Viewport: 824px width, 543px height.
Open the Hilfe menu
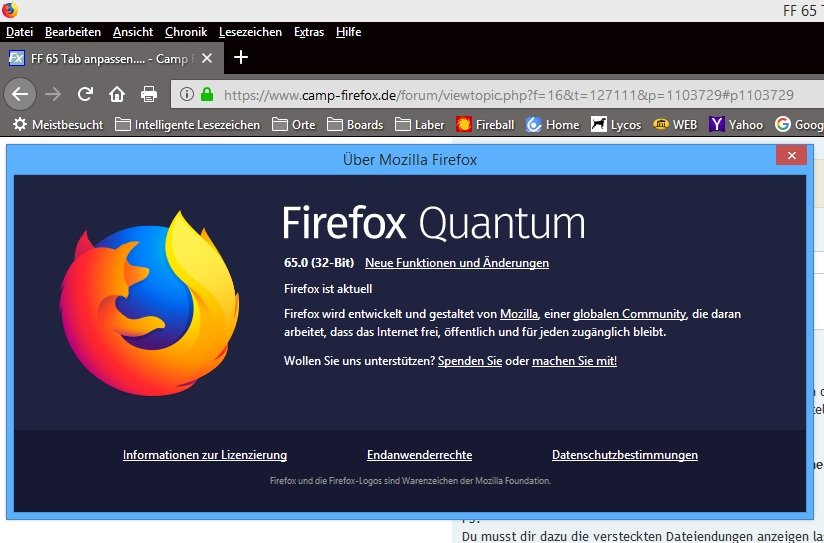348,32
